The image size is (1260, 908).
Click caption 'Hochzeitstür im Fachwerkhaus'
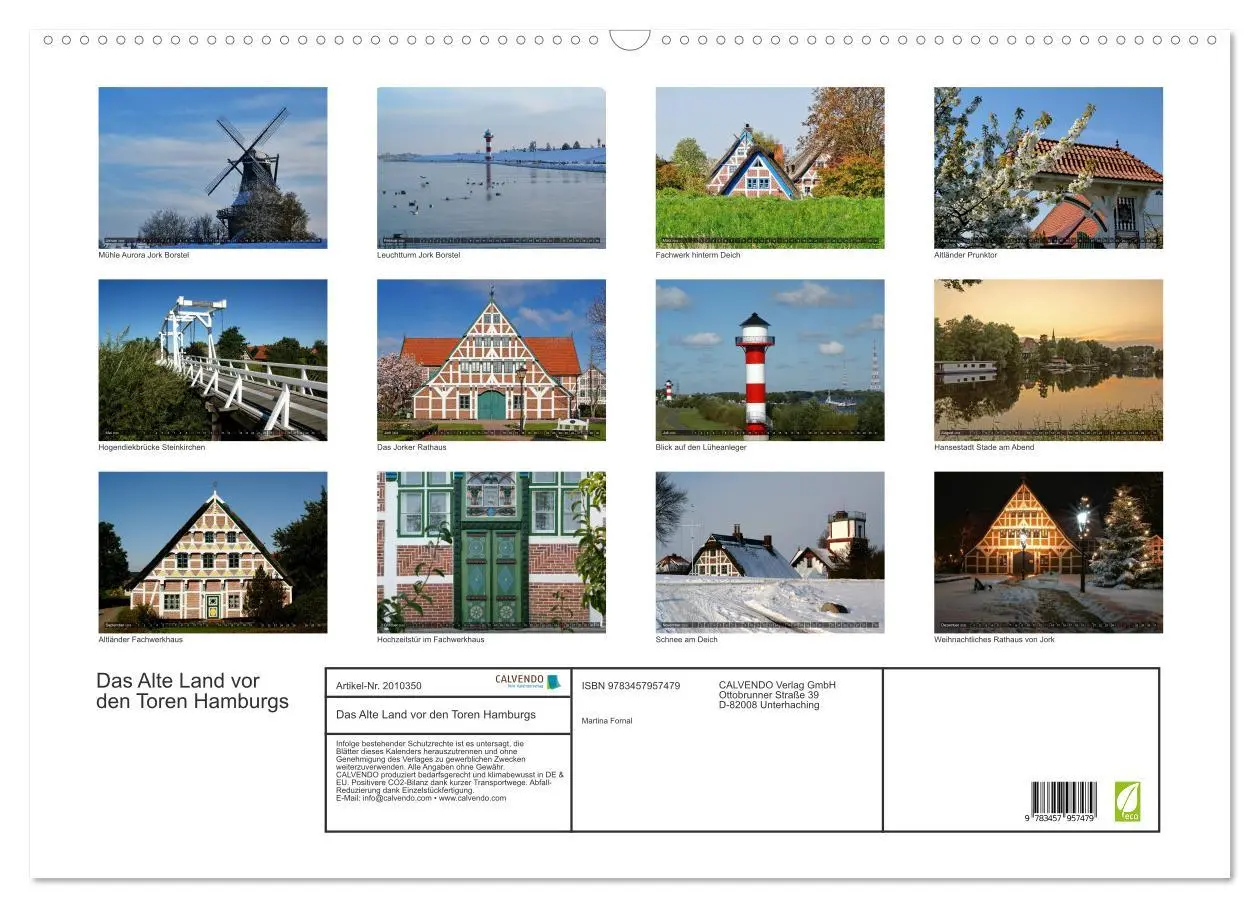[x=431, y=639]
